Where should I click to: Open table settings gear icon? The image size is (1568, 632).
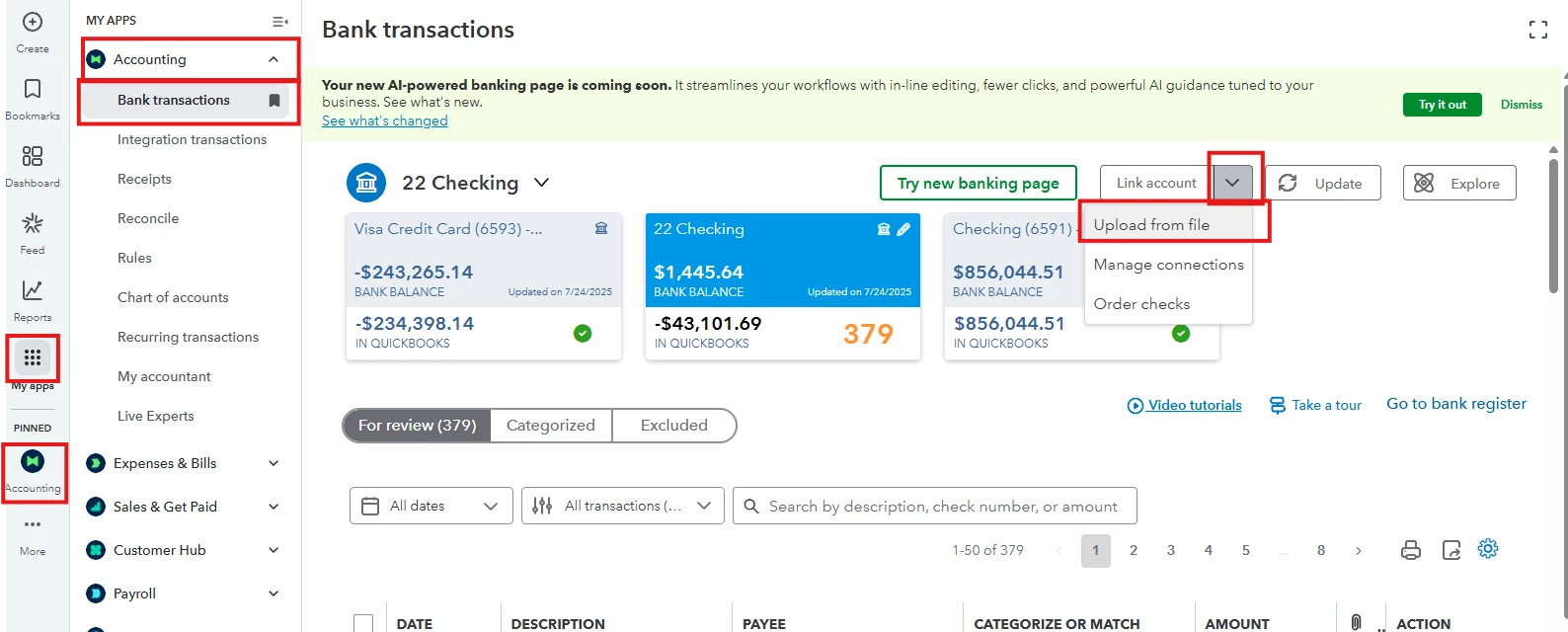tap(1488, 549)
